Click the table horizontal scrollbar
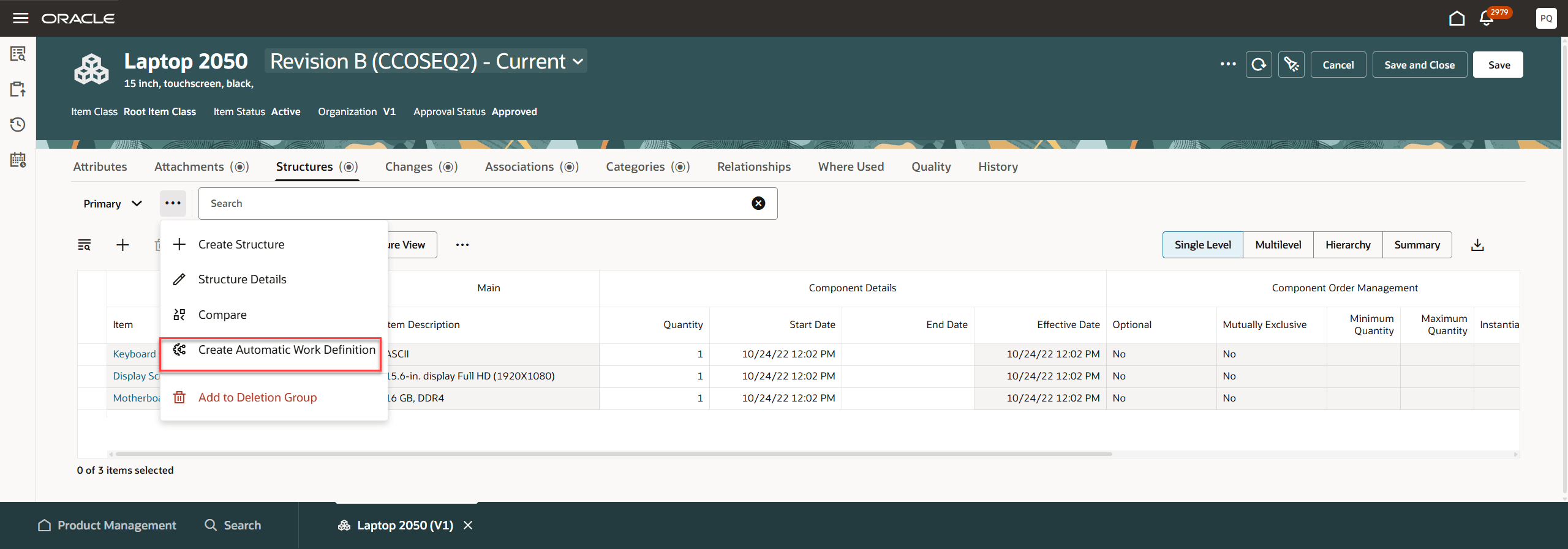 tap(614, 454)
